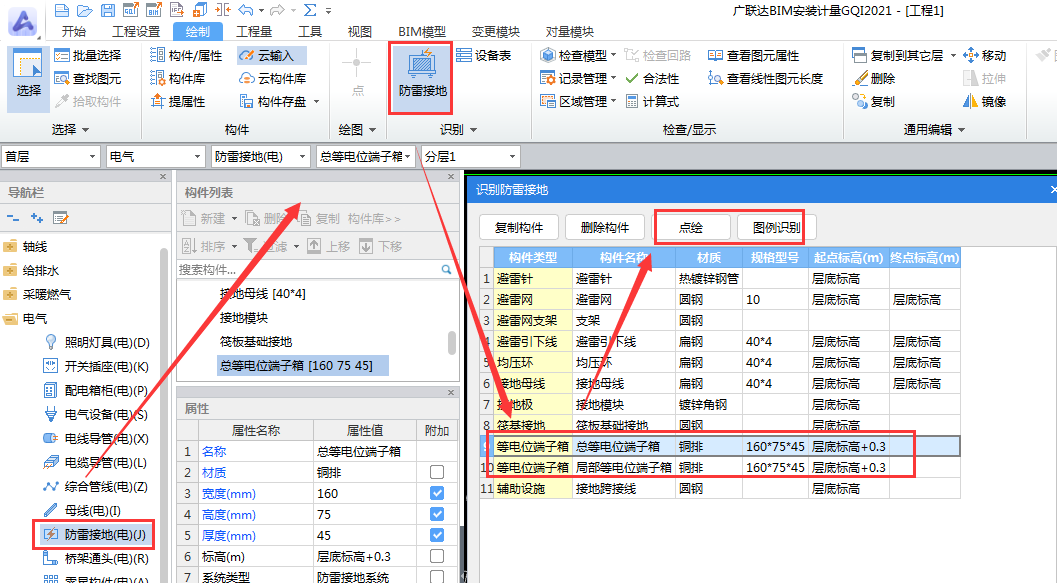Viewport: 1057px width, 583px height.
Task: Switch to the BIM模型 ribbon tab
Action: click(x=422, y=32)
